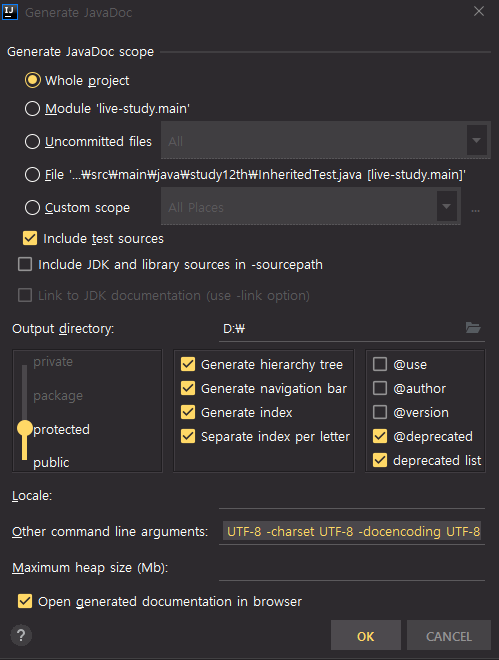Choose the Uncommitted files scope option
Viewport: 499px width, 660px height.
tap(32, 141)
